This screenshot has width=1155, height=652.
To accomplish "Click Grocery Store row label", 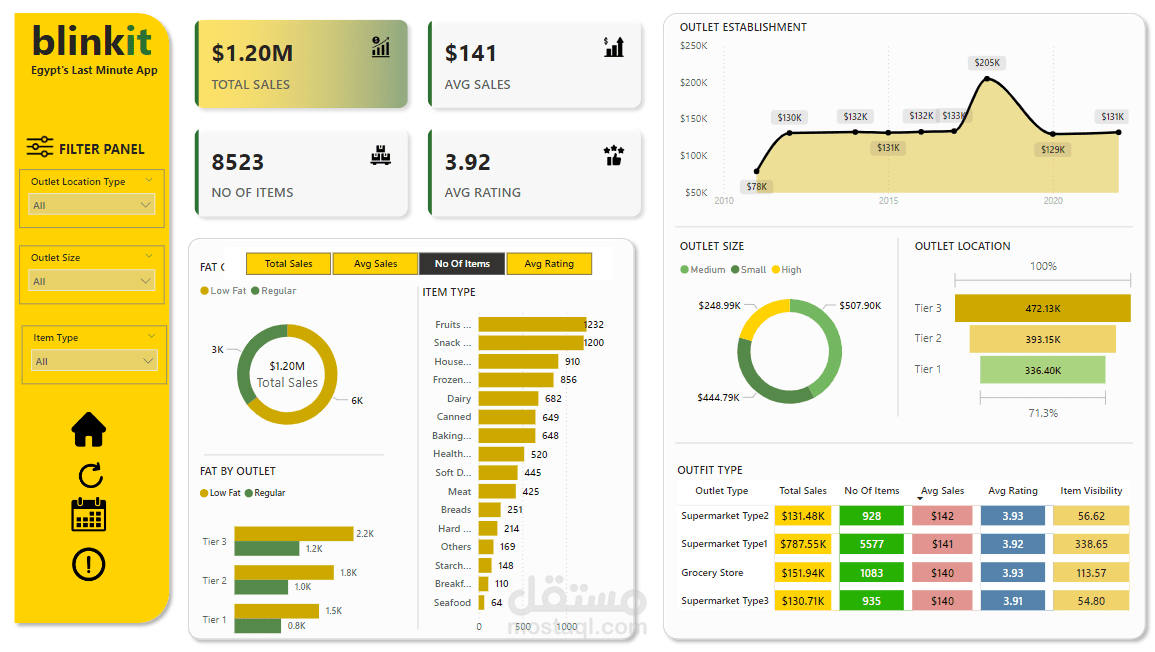I will (712, 572).
